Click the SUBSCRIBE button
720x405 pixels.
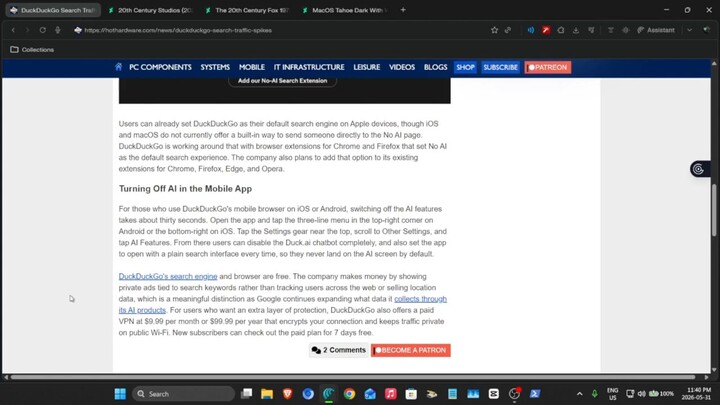(x=501, y=67)
